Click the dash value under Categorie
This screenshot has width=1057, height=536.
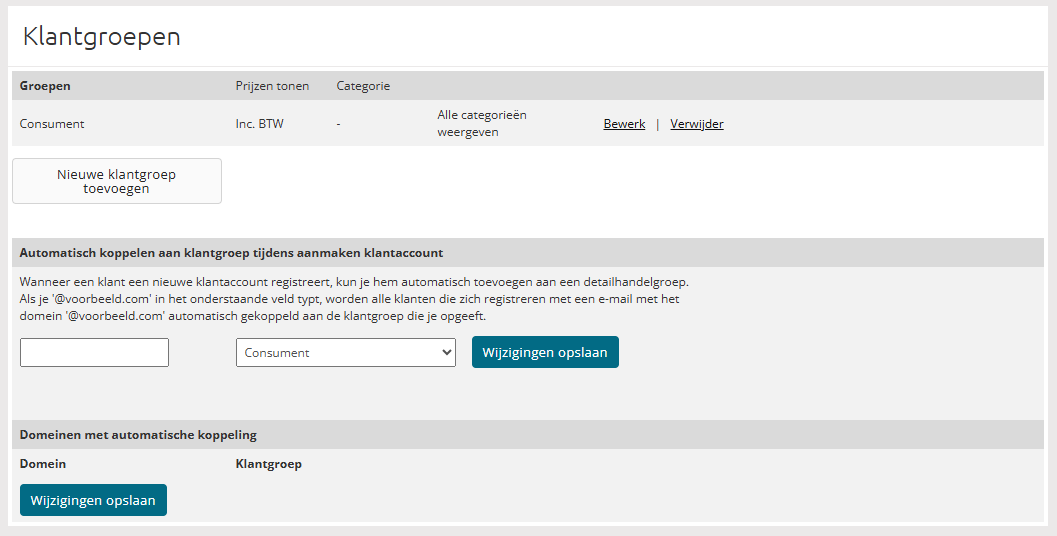point(338,124)
